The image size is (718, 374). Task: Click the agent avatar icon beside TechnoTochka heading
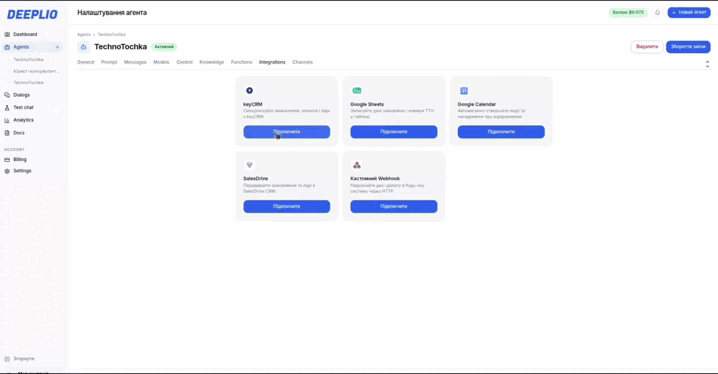pos(83,47)
